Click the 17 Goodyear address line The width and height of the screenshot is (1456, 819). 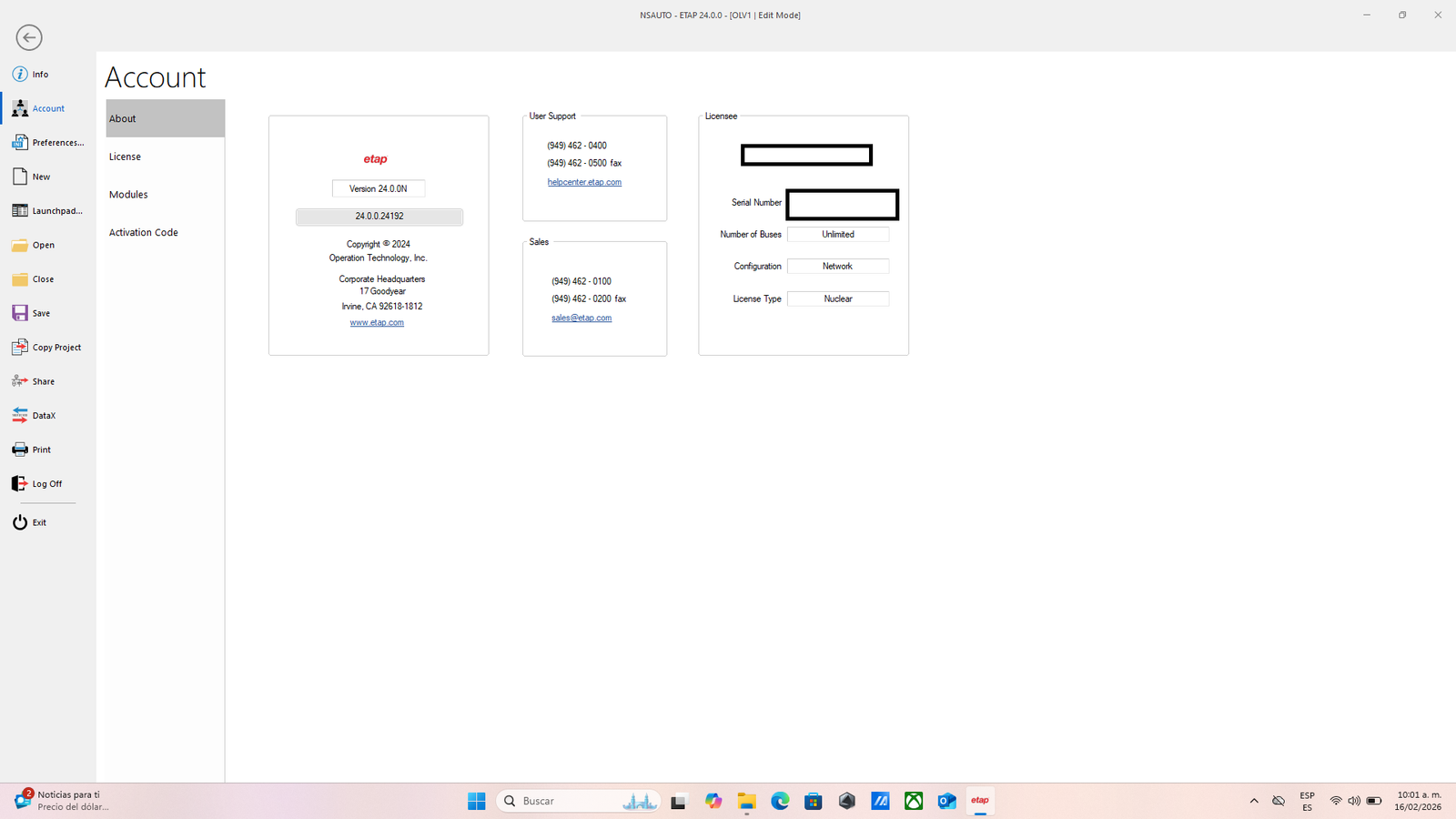[x=382, y=291]
